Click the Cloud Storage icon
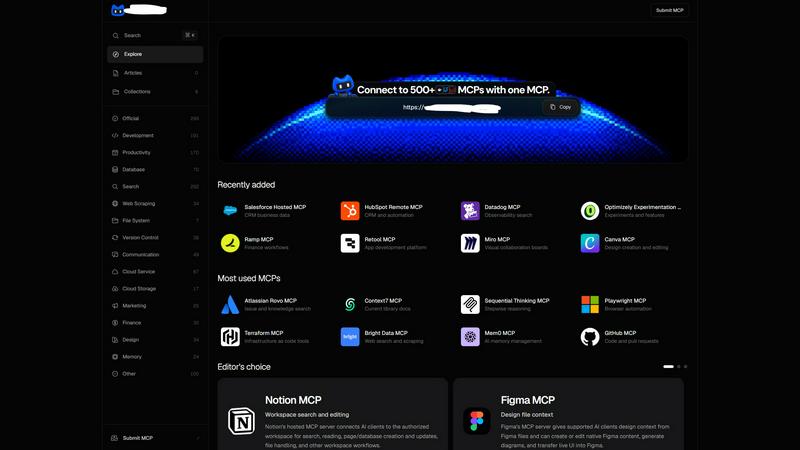The width and height of the screenshot is (800, 450). (x=115, y=289)
